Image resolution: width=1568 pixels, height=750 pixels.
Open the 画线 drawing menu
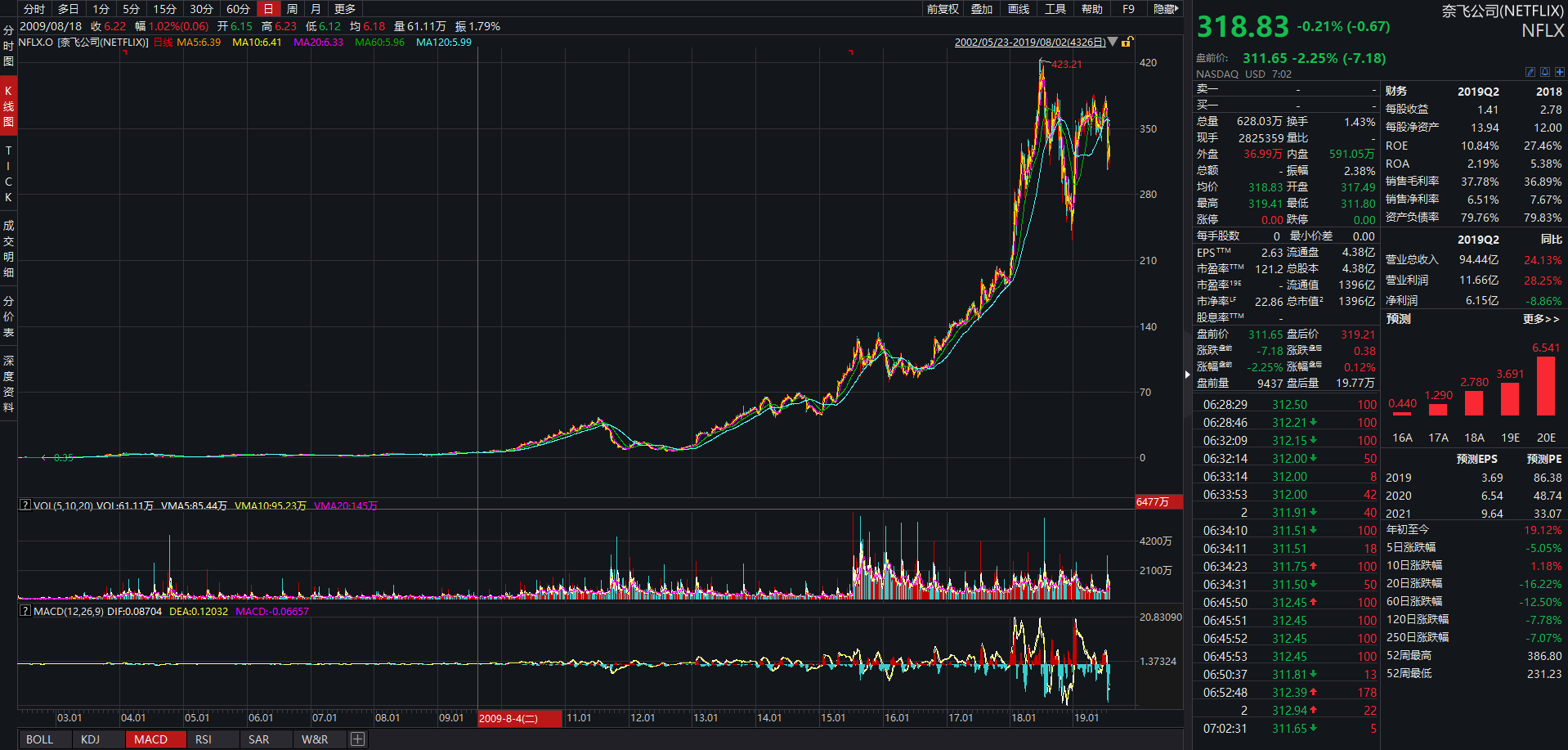tap(1019, 9)
